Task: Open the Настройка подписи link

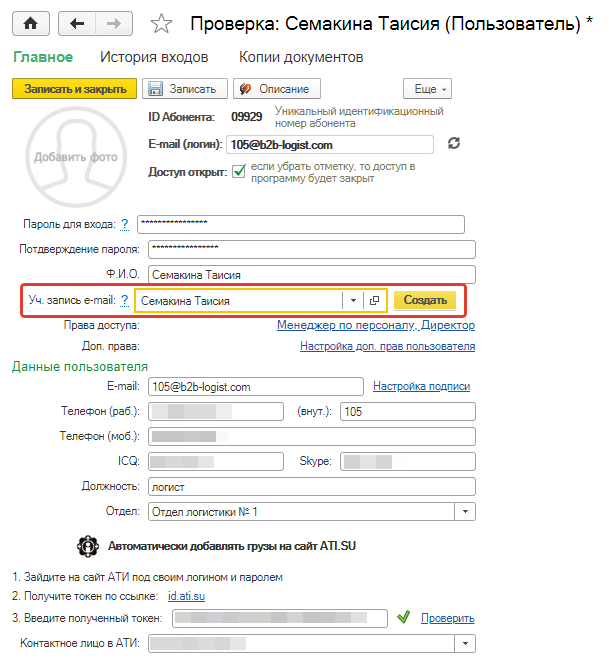Action: click(422, 386)
